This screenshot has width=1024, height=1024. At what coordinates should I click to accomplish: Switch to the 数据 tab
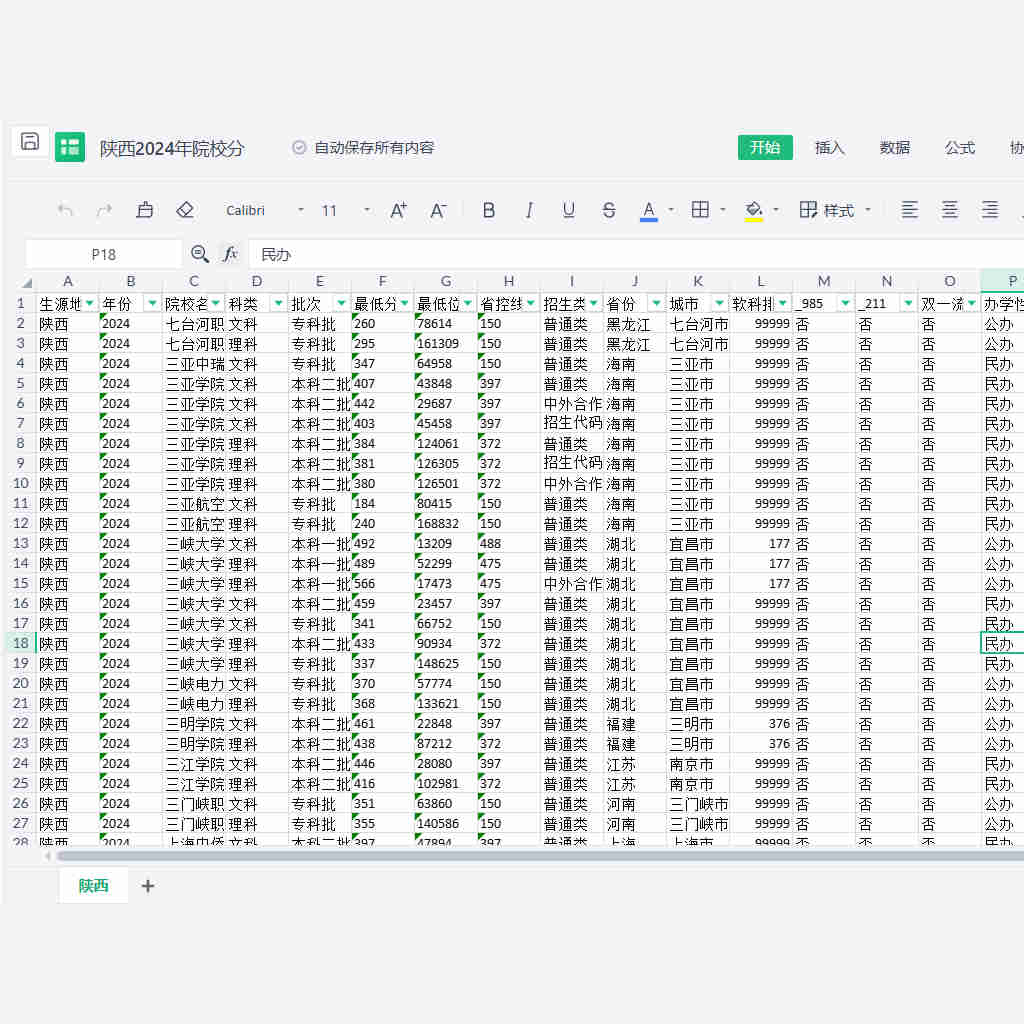(x=895, y=148)
